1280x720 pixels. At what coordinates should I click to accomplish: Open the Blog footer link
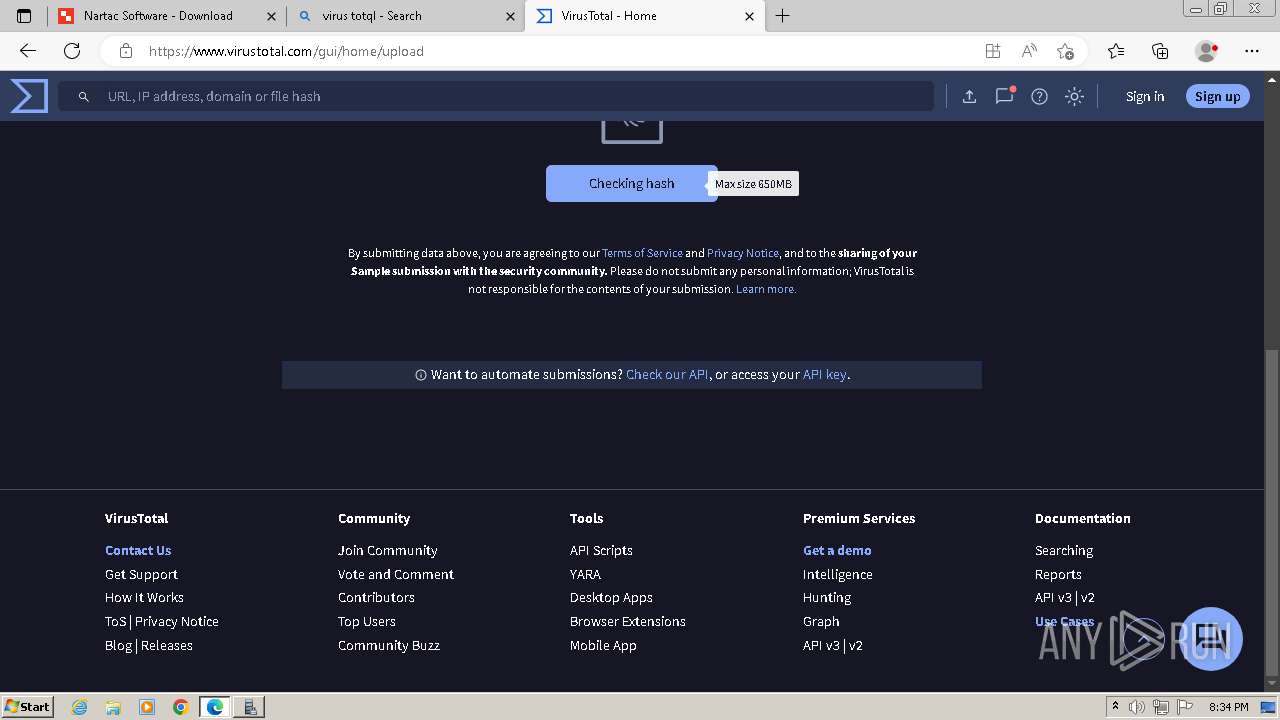click(118, 646)
